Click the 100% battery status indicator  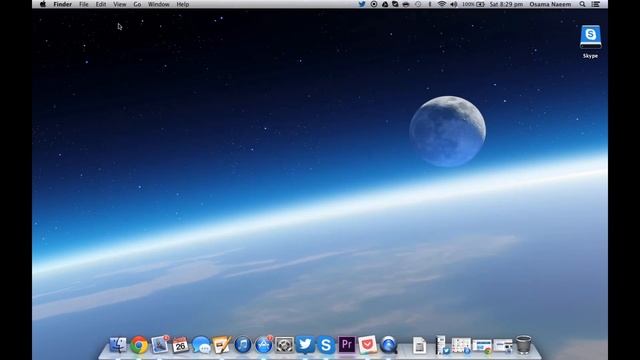[473, 4]
